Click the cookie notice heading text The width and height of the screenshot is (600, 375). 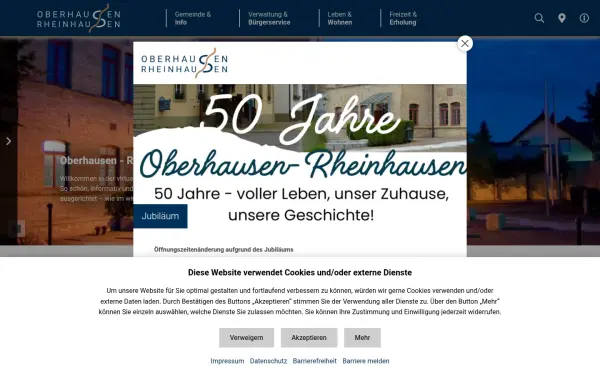[x=300, y=272]
